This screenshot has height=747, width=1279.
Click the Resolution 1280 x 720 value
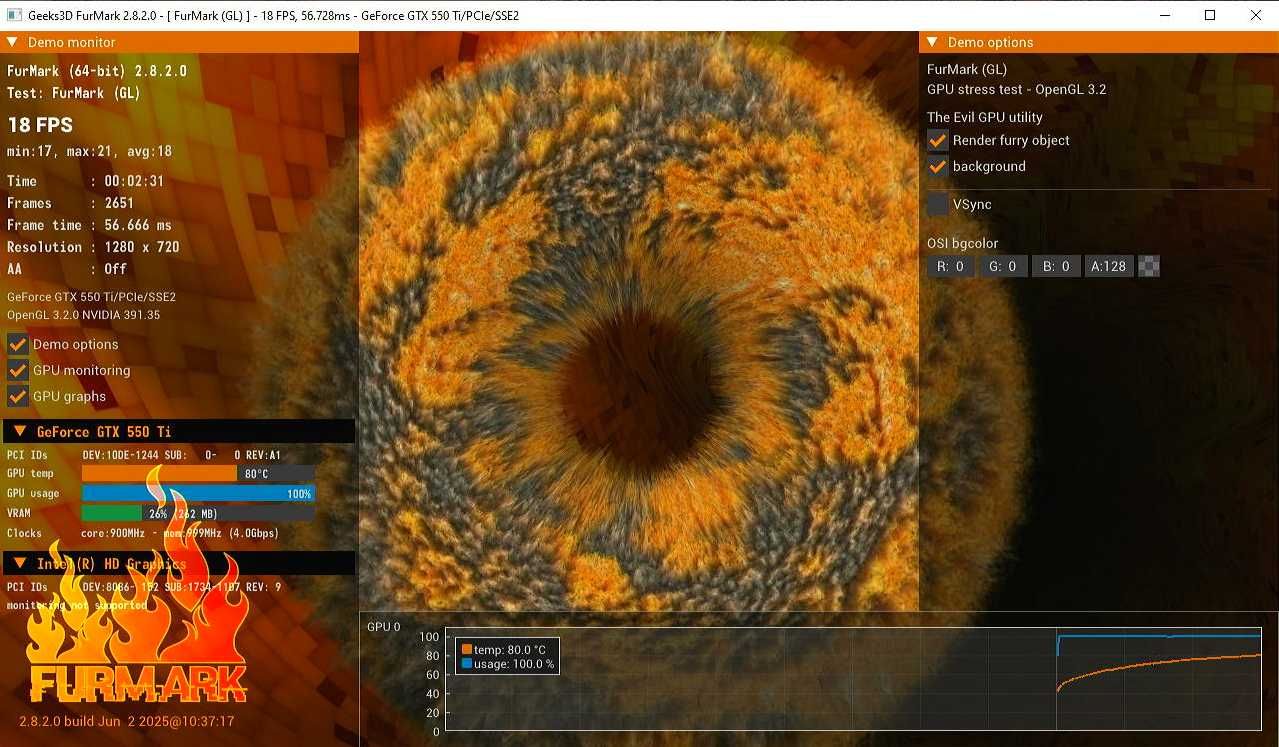[x=142, y=247]
